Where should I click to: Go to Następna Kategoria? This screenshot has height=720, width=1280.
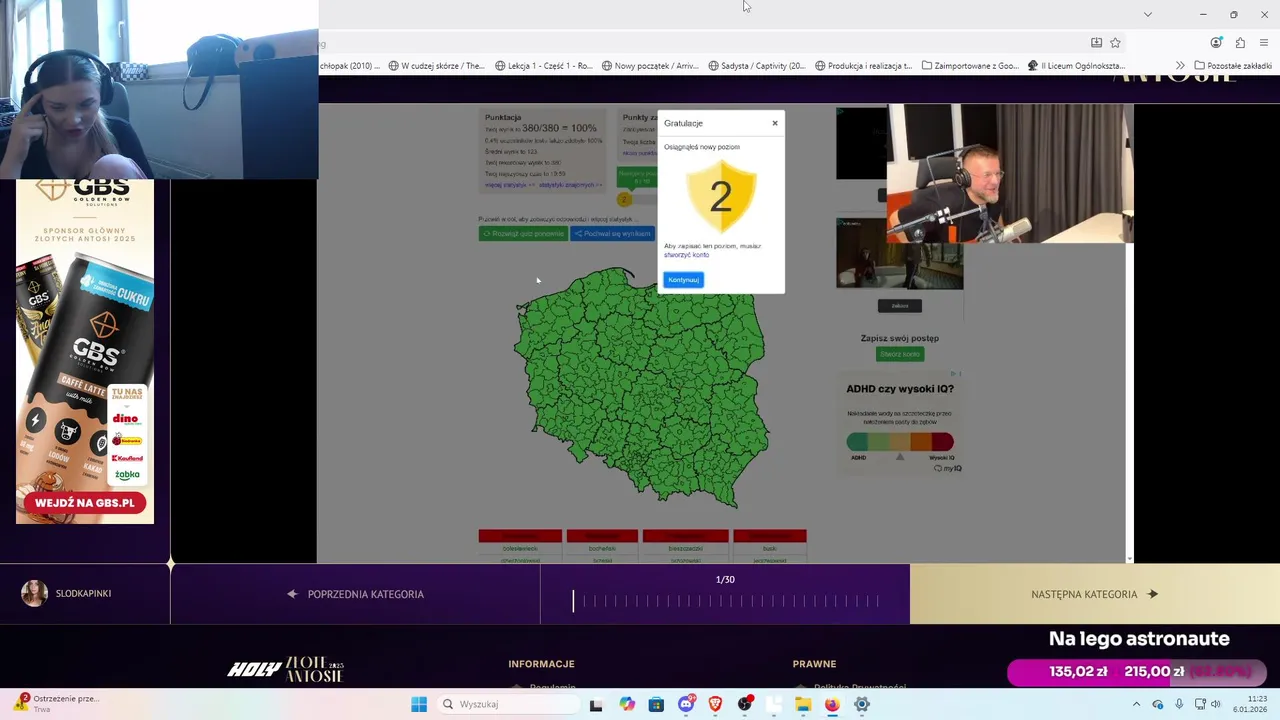1094,594
